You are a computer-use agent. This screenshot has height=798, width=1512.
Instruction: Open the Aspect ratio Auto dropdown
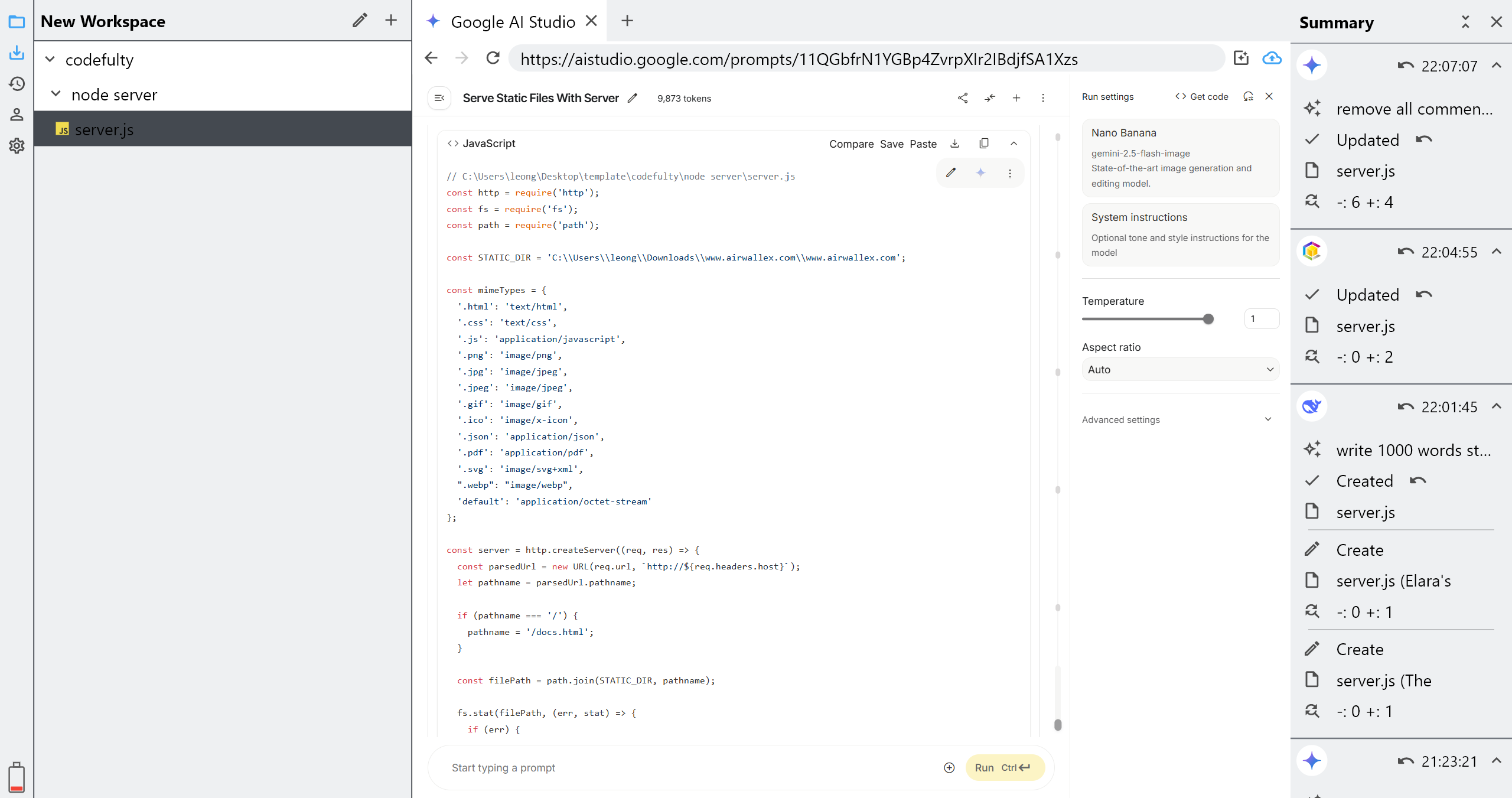click(1180, 369)
